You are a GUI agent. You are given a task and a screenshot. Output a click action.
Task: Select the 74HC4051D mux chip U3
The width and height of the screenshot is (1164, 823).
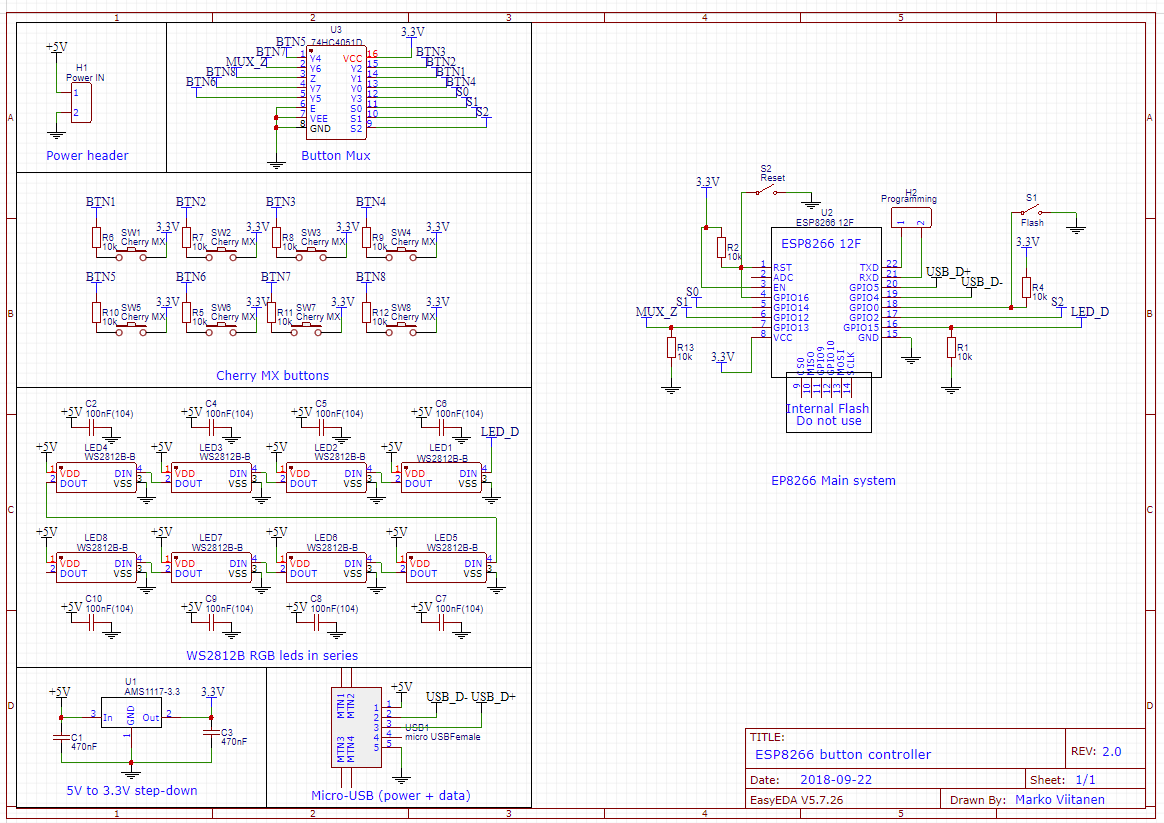point(335,95)
